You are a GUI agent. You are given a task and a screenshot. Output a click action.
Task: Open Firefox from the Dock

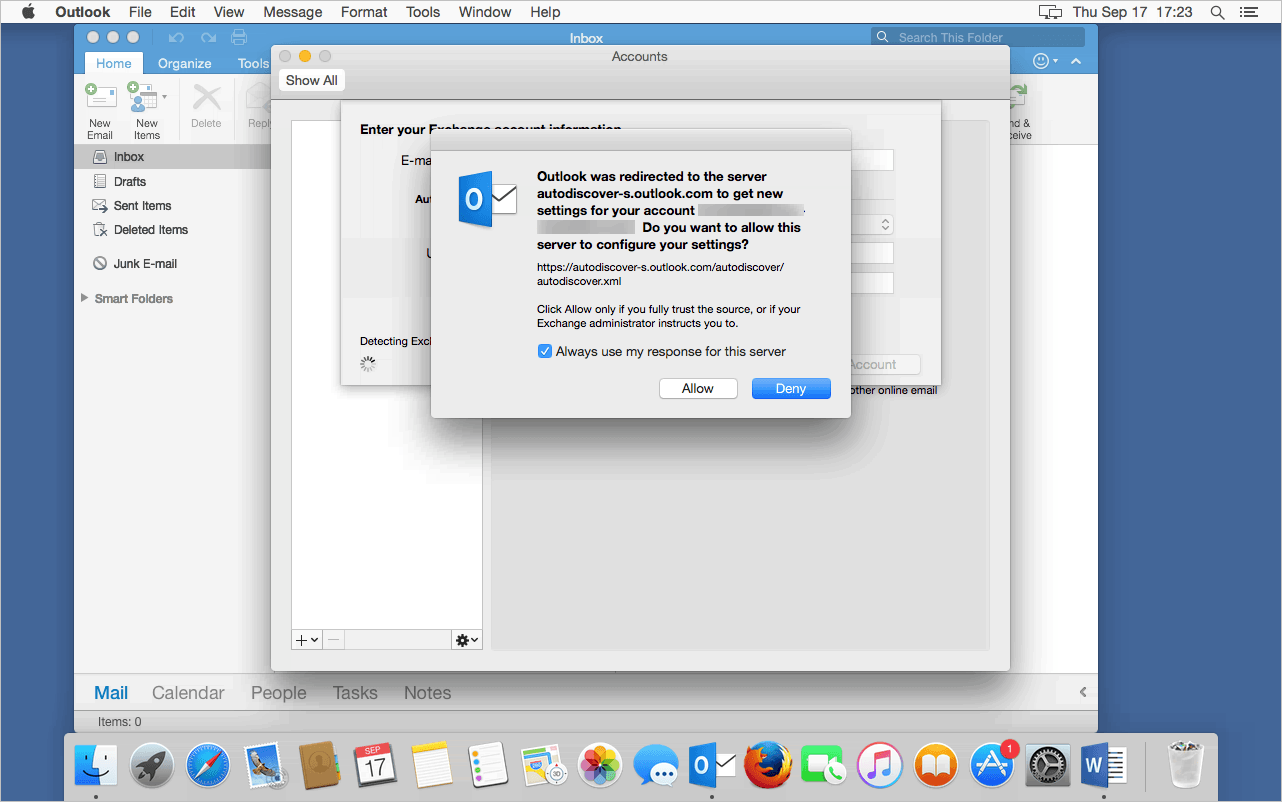coord(768,766)
